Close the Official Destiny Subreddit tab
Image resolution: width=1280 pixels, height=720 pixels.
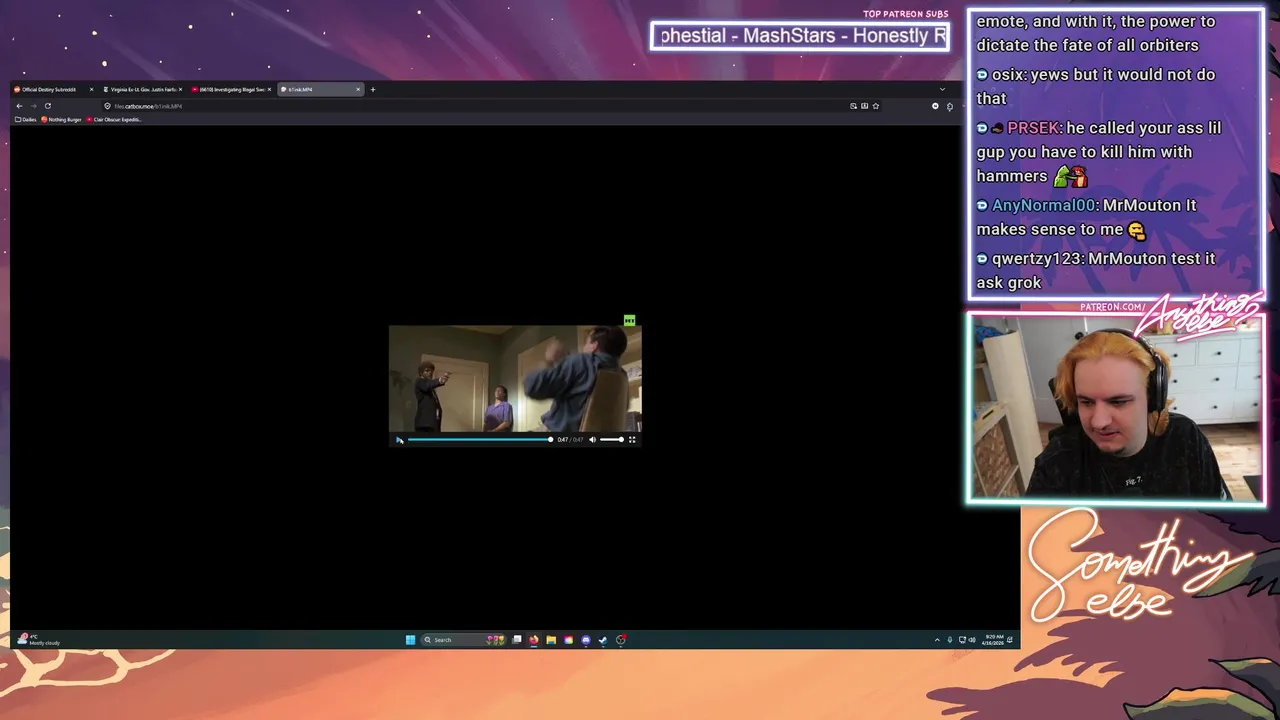point(92,89)
